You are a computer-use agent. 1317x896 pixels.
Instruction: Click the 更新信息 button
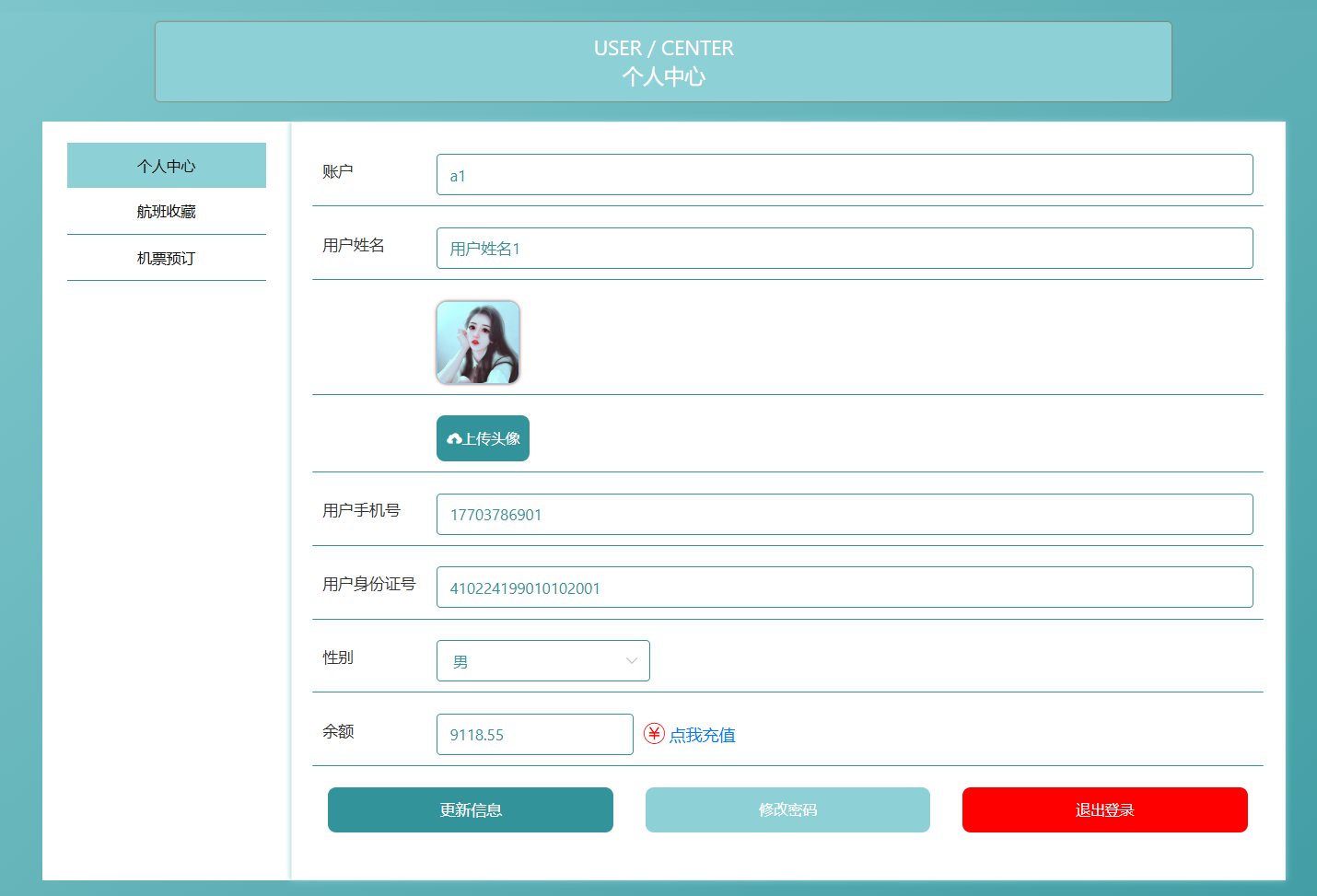[x=471, y=810]
